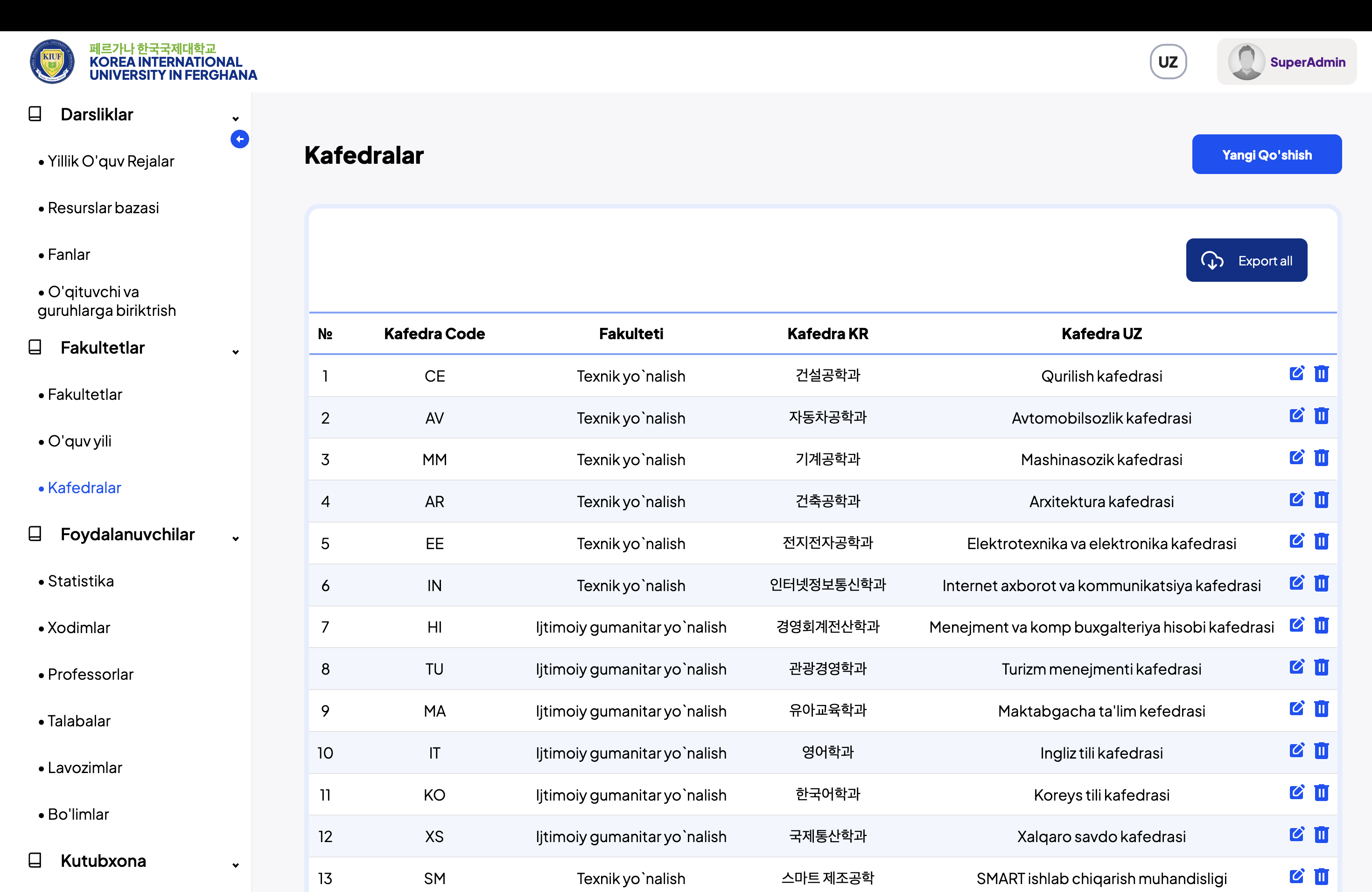Open the Kafedralar page
Viewport: 1372px width, 892px height.
[84, 488]
